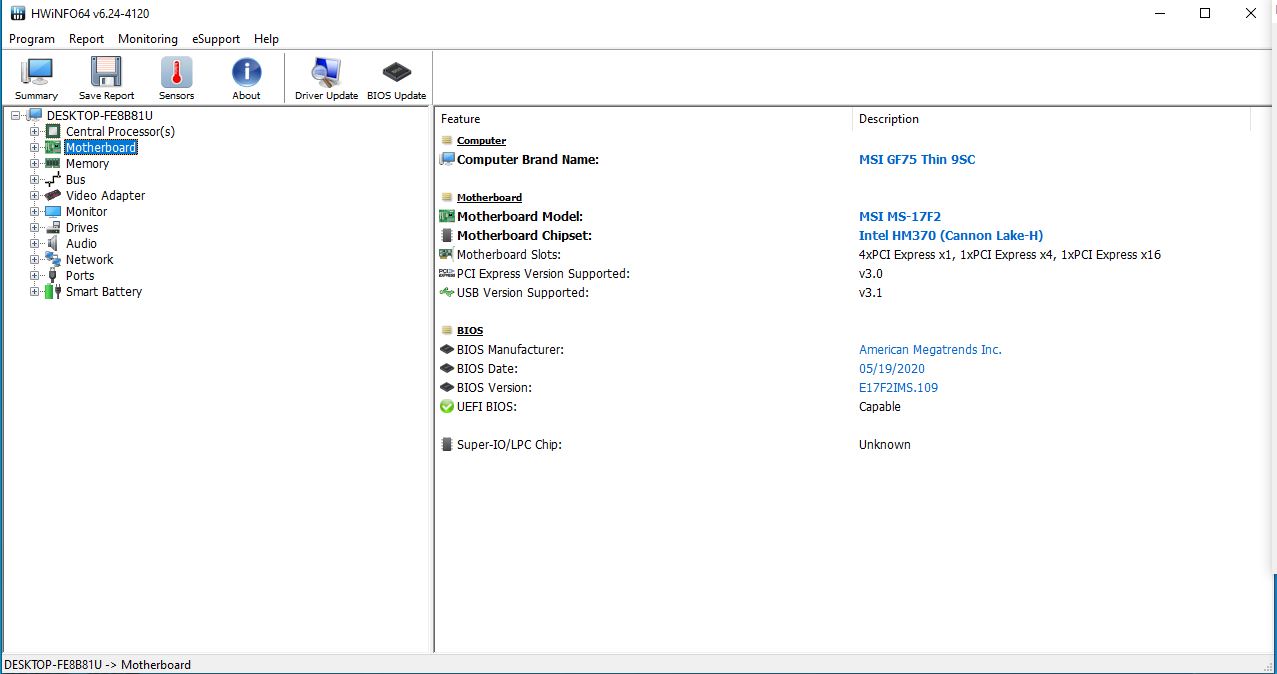Expand the Drives tree node
This screenshot has width=1277, height=674.
[35, 227]
